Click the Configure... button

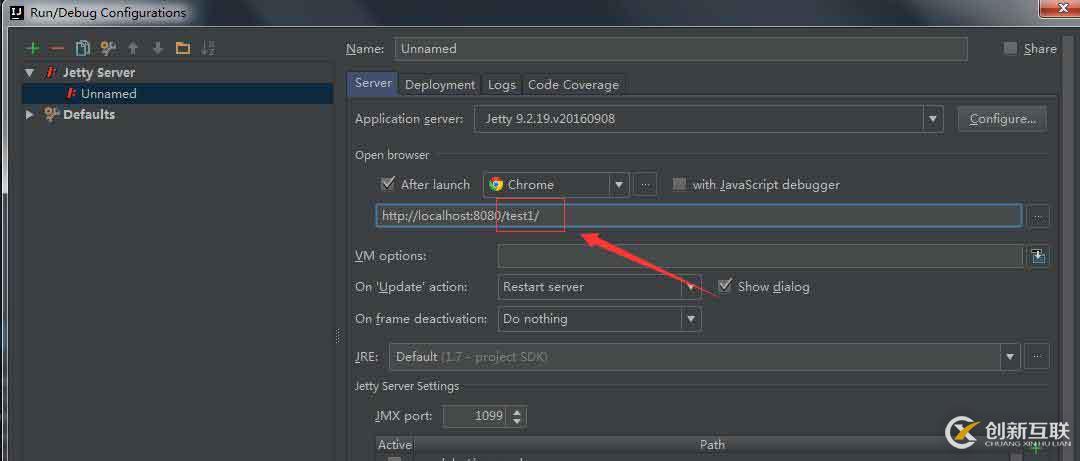pos(1002,119)
